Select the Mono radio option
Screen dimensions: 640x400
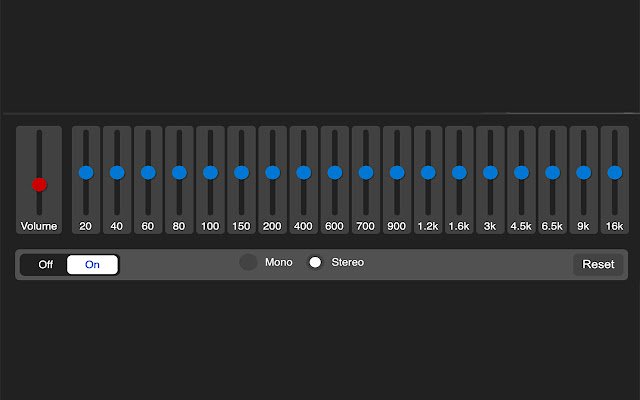click(x=248, y=262)
